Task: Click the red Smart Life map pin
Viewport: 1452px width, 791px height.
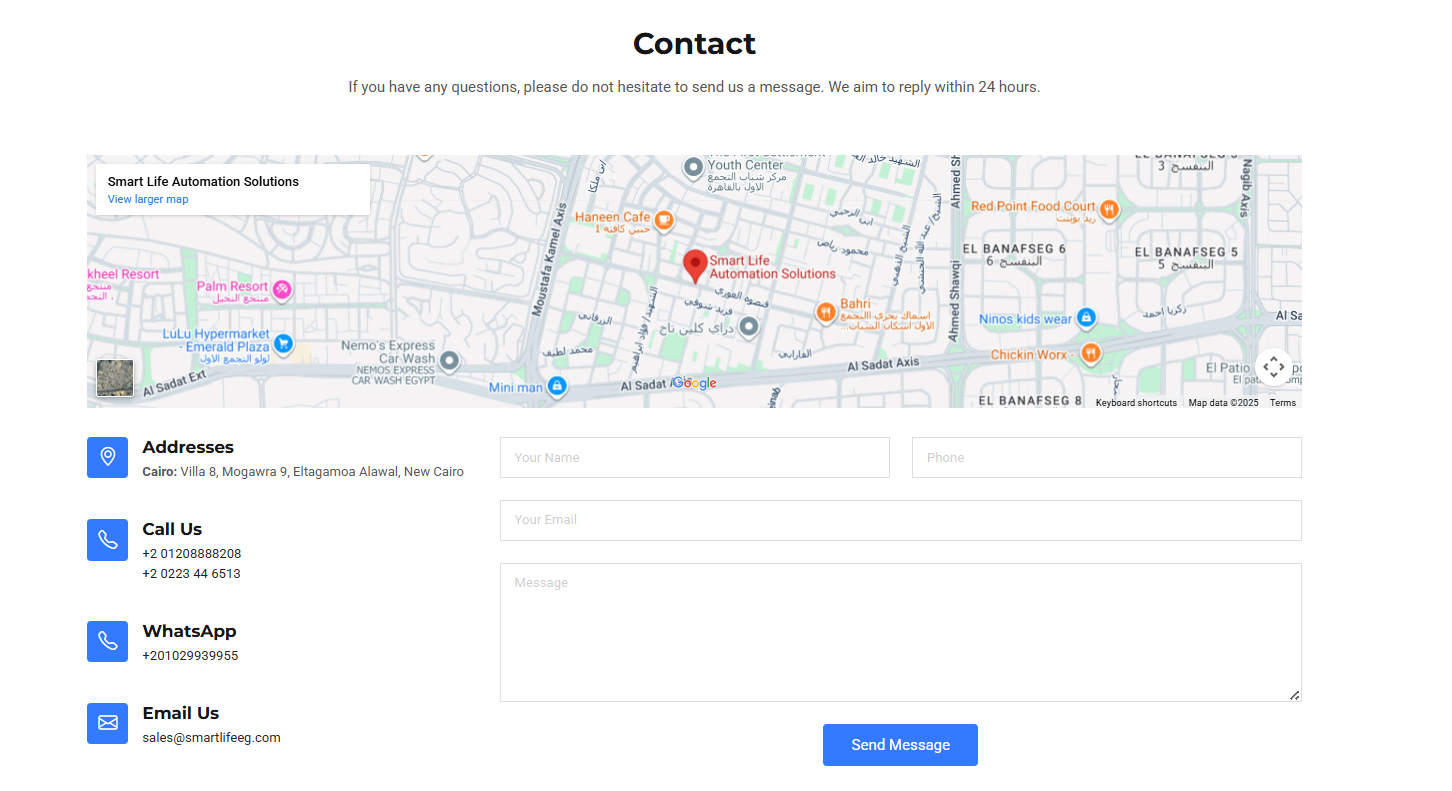Action: coord(695,266)
